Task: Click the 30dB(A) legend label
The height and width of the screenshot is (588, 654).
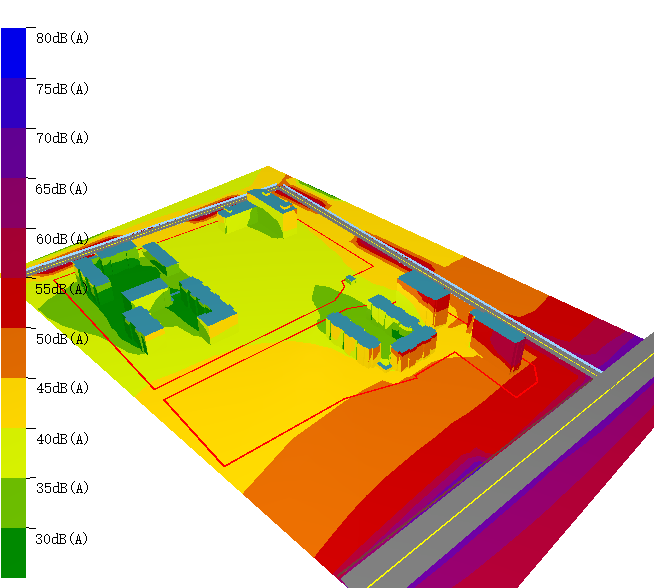Action: [62, 539]
